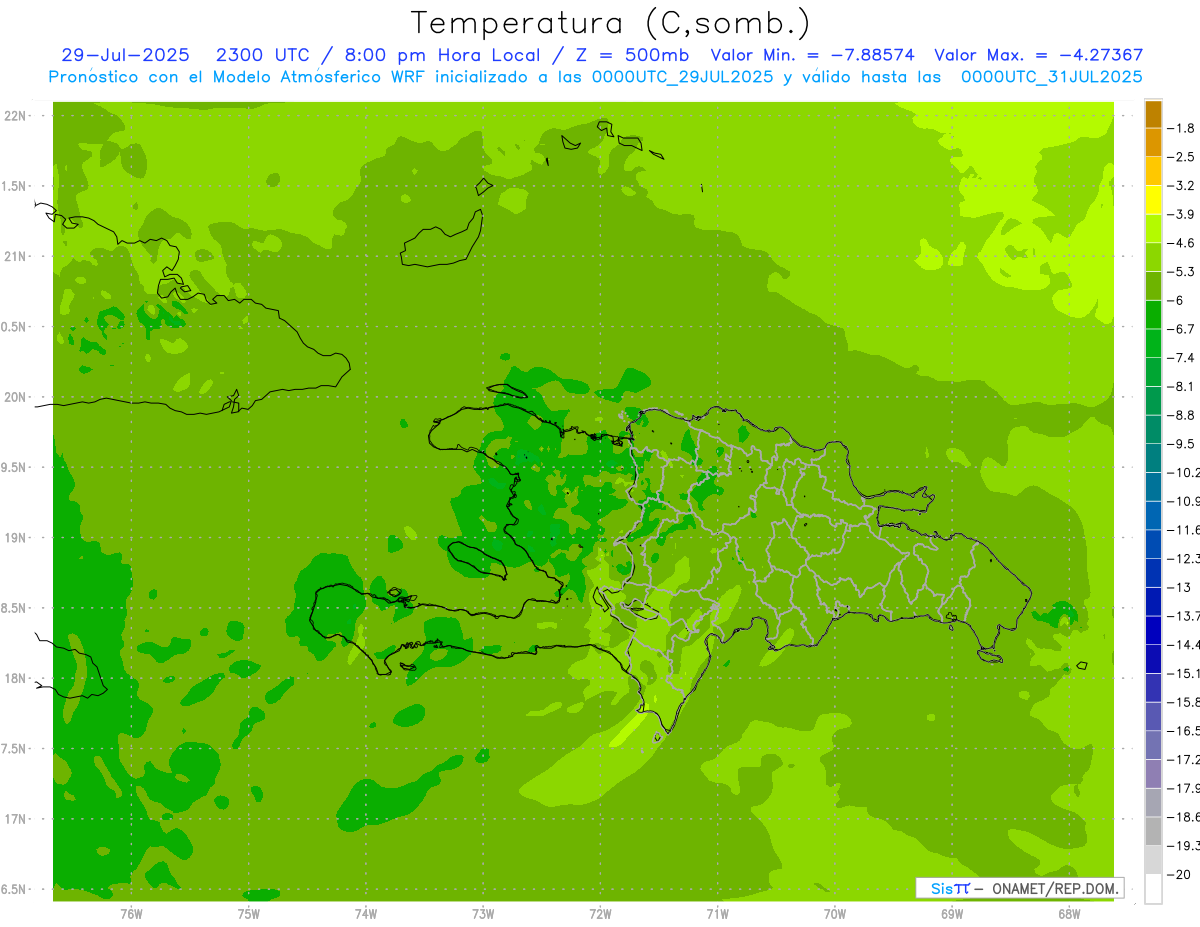Click the amber swatch between -2.5 and -3.2
1200x927 pixels.
tap(1153, 171)
